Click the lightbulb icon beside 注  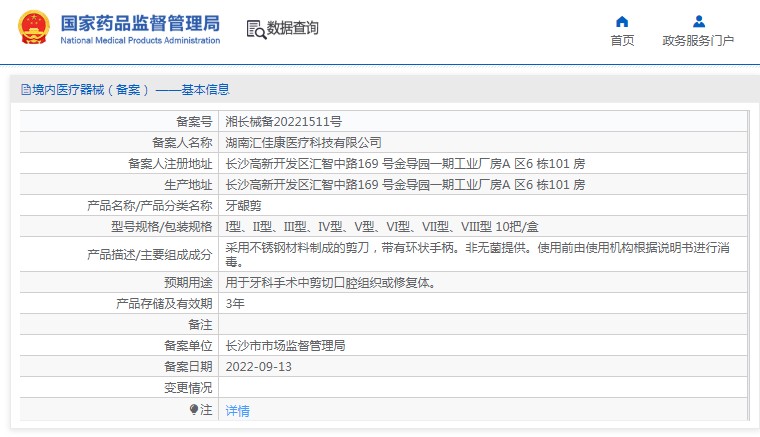click(x=194, y=410)
